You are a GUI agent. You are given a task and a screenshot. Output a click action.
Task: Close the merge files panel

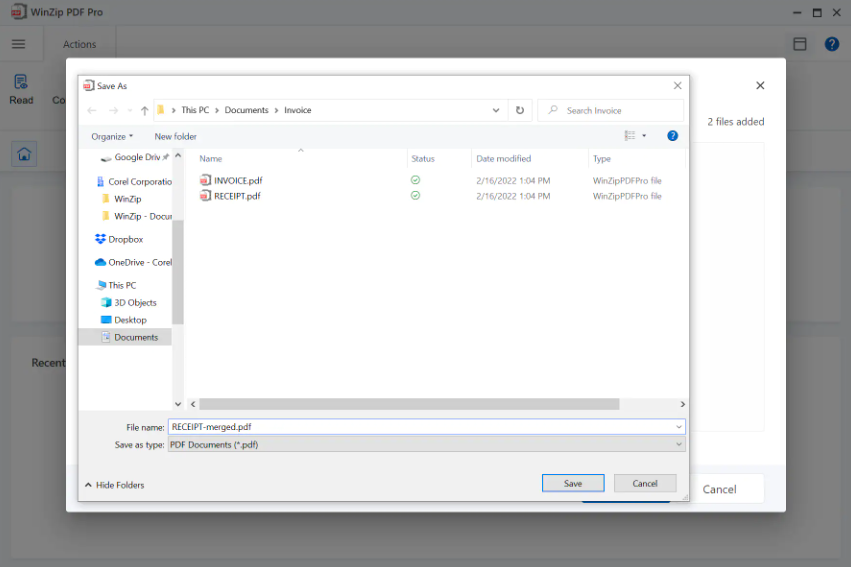(760, 85)
